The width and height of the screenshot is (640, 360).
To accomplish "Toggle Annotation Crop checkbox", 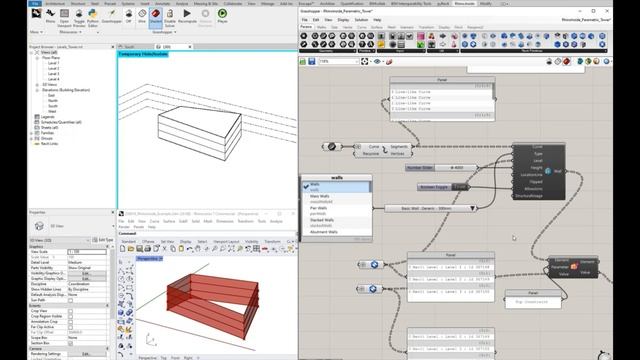I will tap(70, 322).
